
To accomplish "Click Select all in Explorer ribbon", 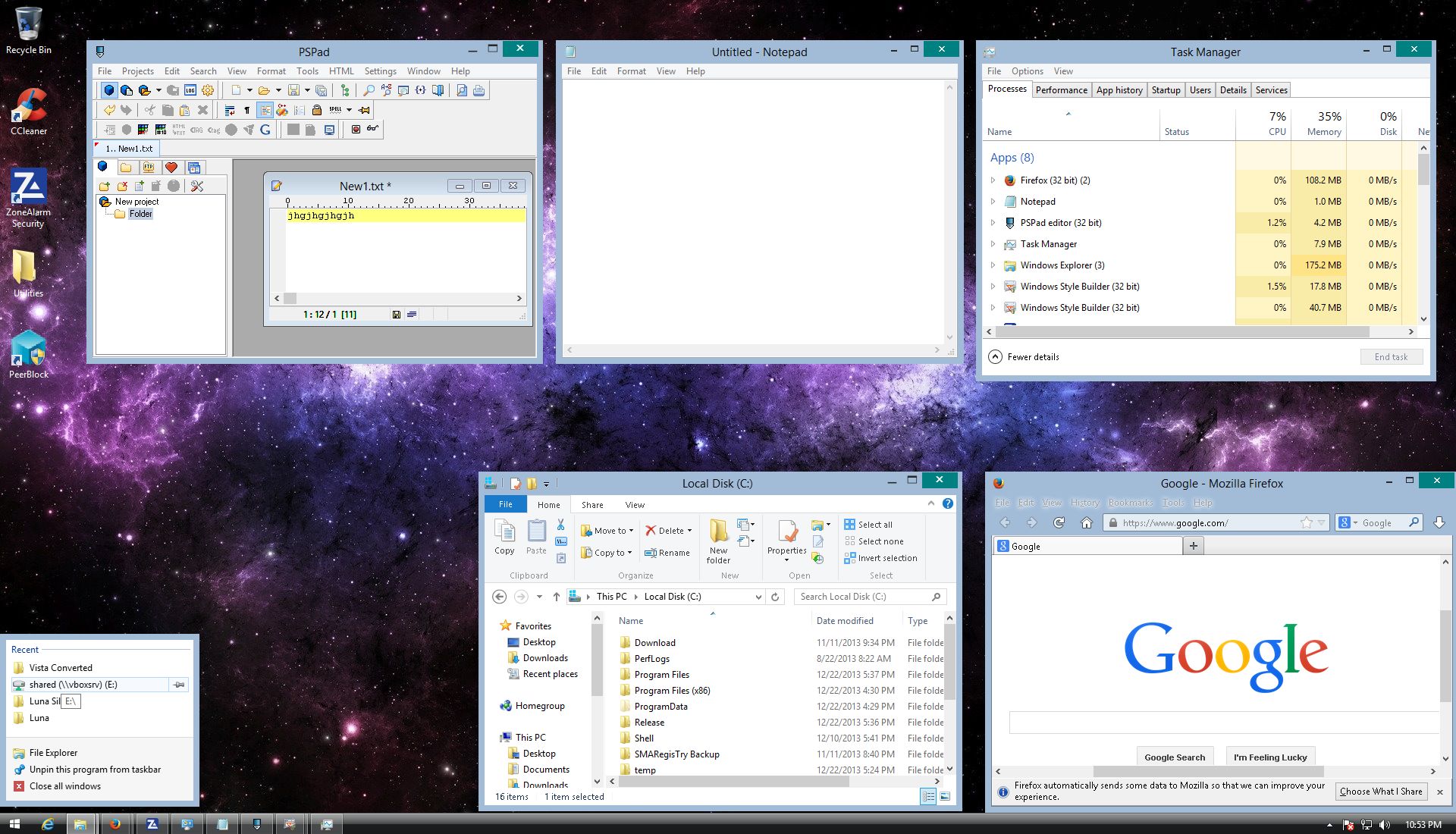I will [868, 525].
